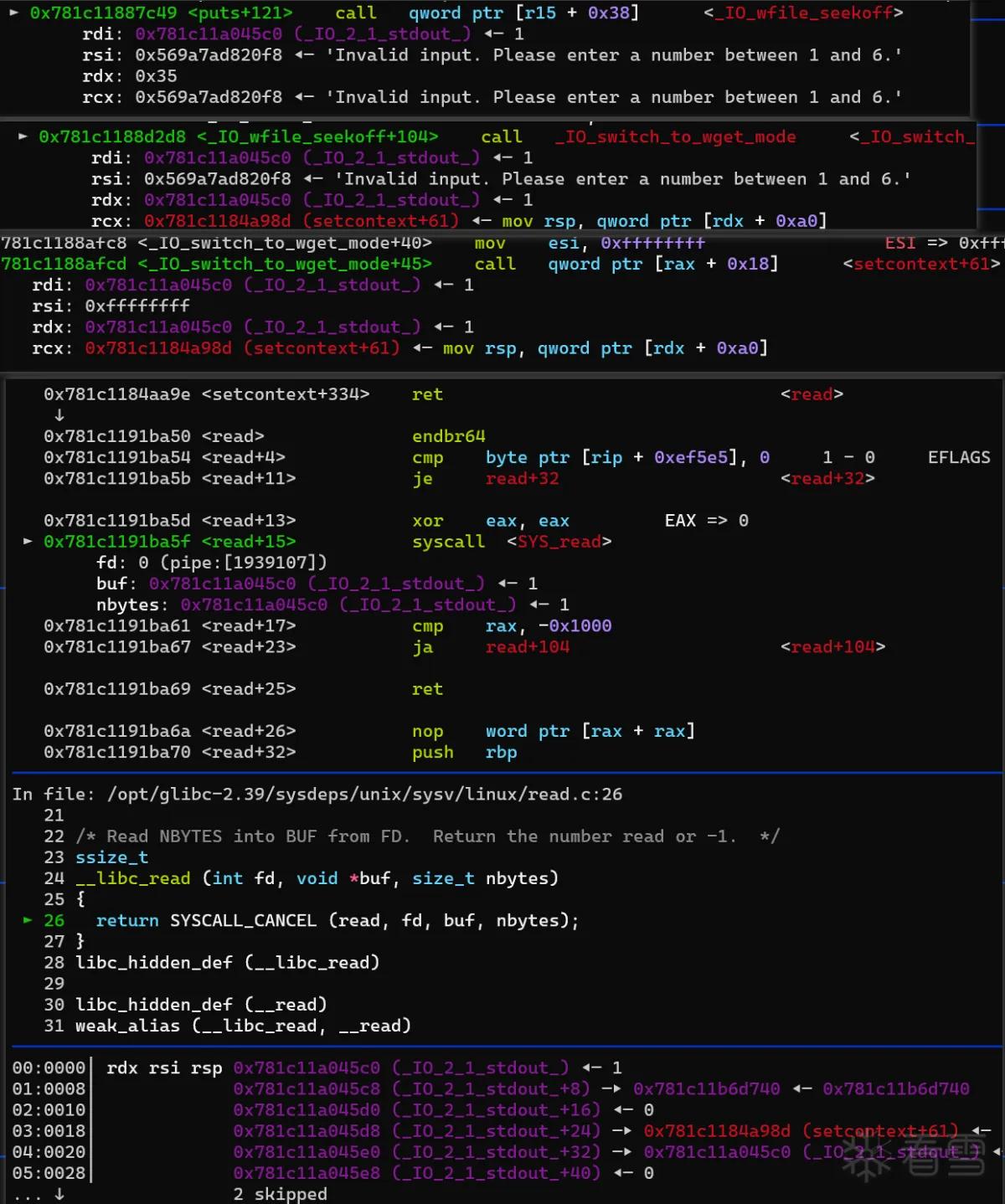Click the SYS_read syscall label
Viewport: 1005px width, 1204px height.
(x=559, y=542)
